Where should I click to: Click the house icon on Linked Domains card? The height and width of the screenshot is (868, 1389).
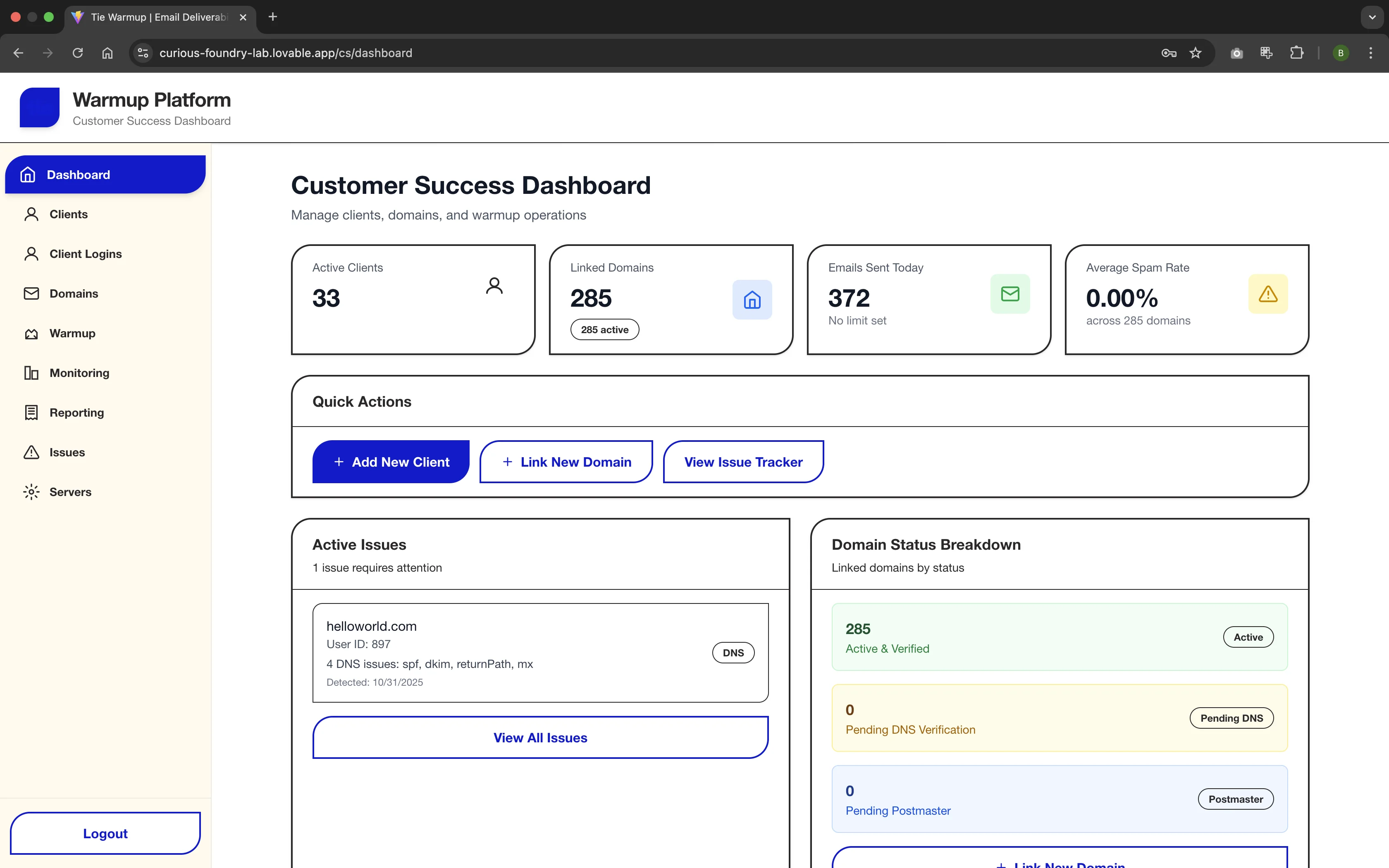pyautogui.click(x=752, y=300)
